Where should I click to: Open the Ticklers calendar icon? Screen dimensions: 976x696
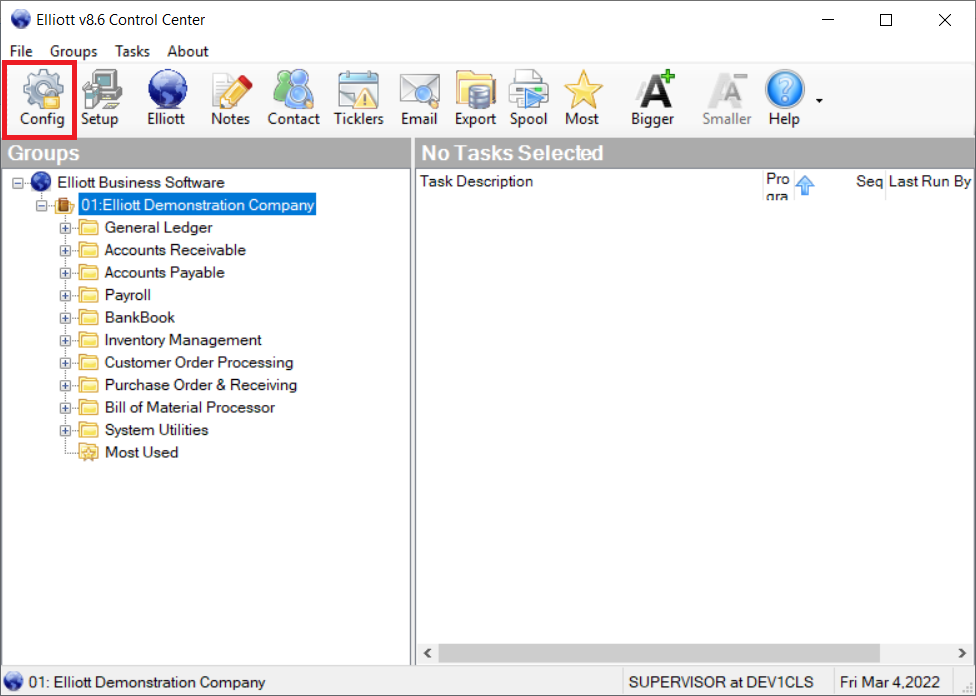pos(359,98)
